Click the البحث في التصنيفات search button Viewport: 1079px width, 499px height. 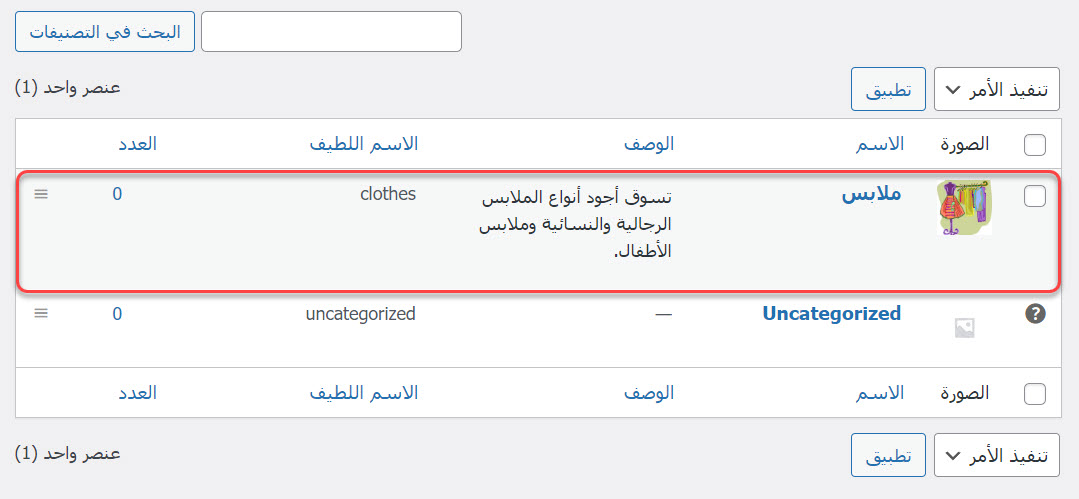coord(104,32)
